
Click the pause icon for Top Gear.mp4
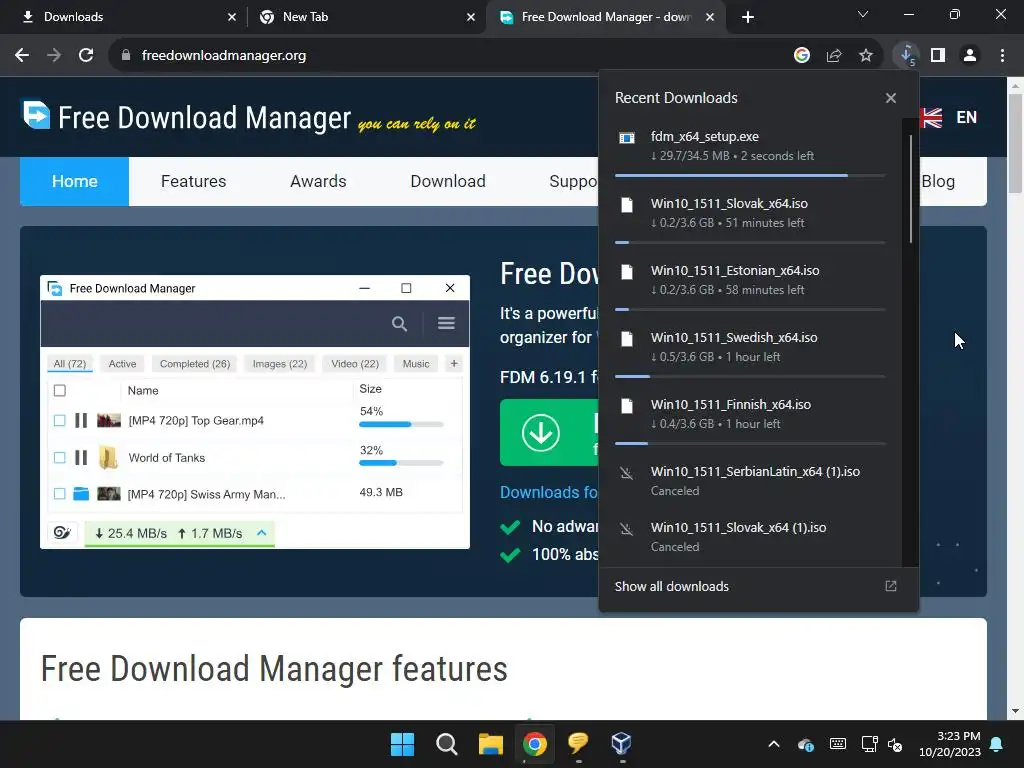tap(81, 421)
